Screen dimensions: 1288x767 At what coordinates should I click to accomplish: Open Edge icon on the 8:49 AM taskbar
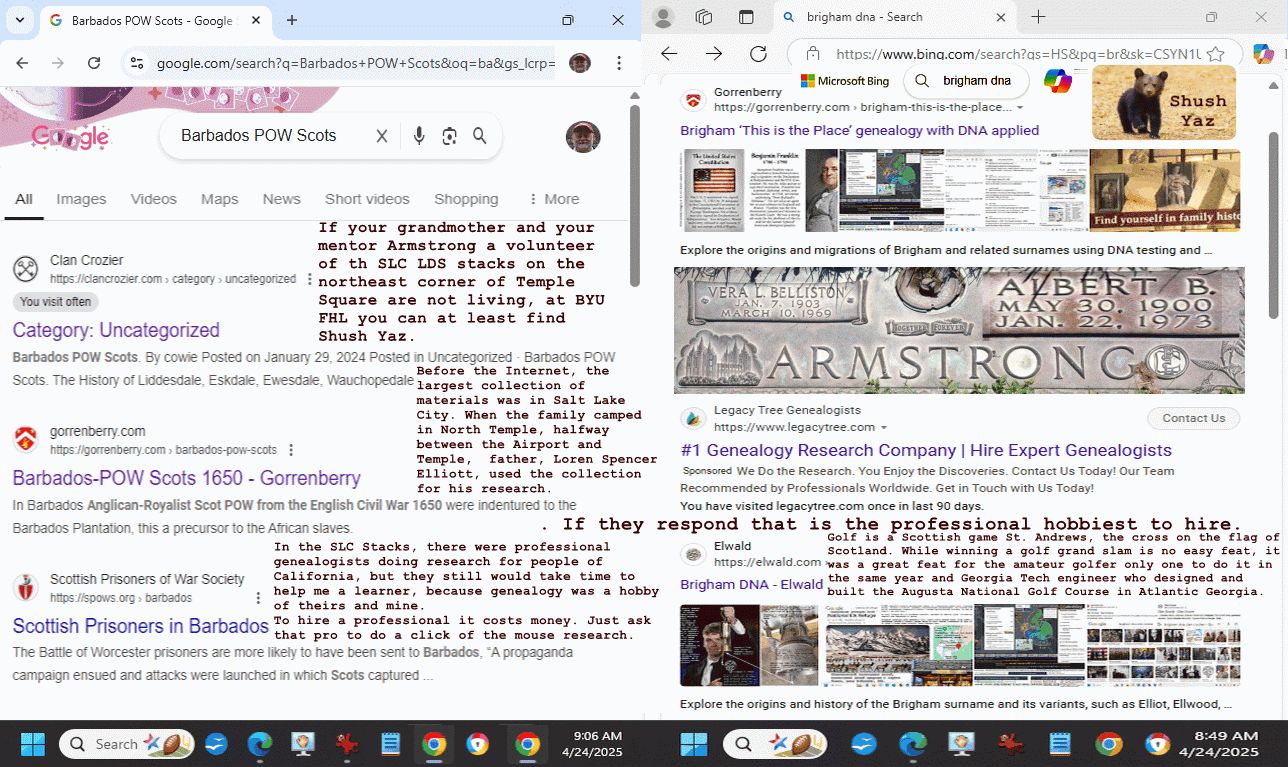[912, 744]
